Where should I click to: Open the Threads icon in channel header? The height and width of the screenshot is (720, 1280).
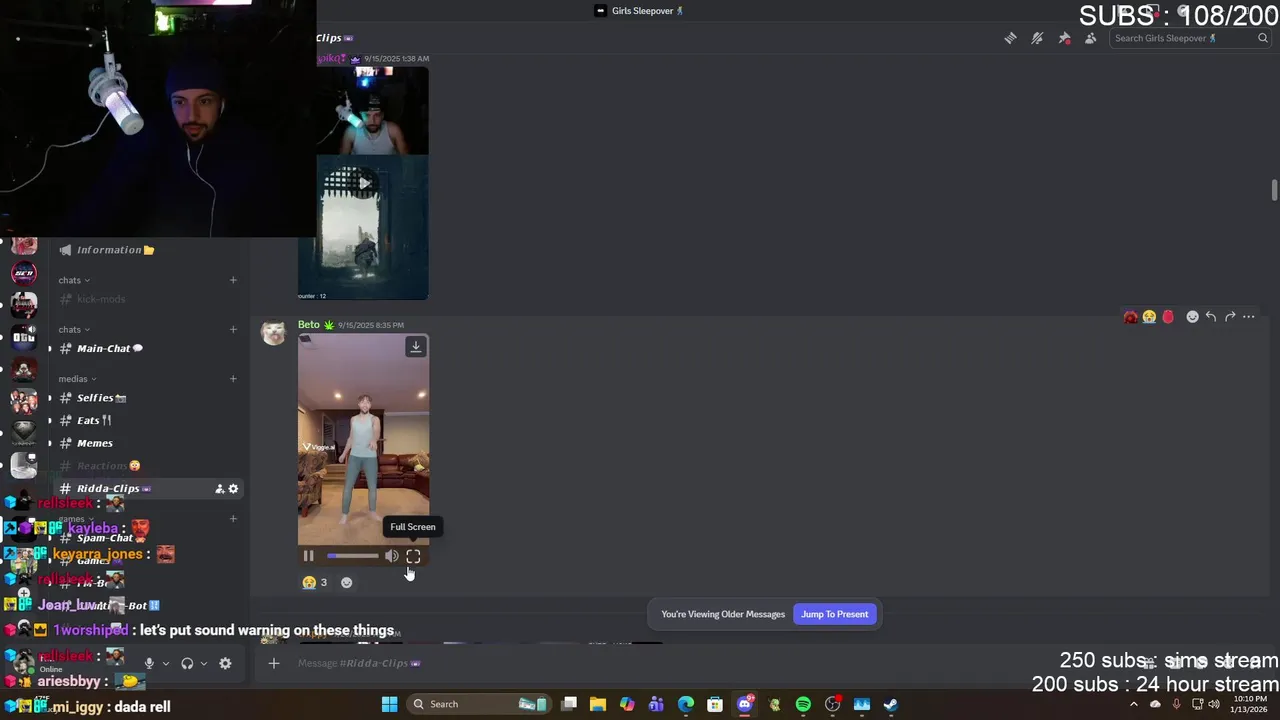pos(1010,38)
